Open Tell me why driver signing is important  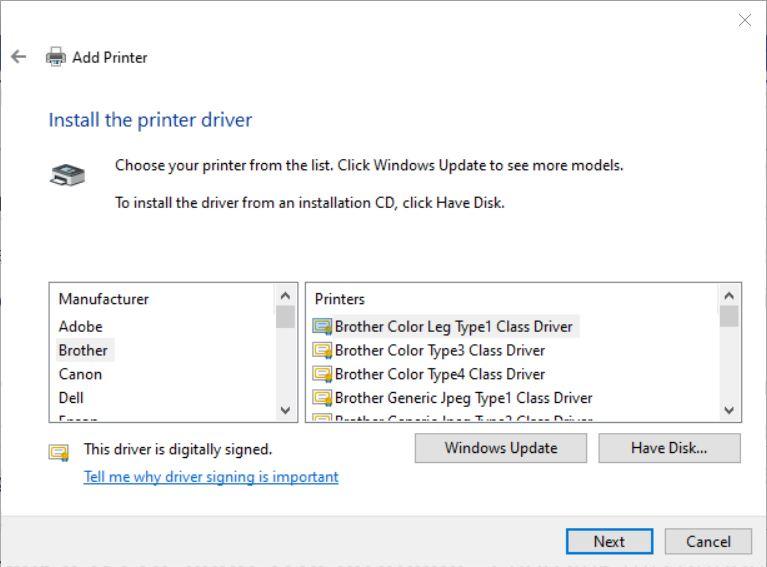coord(211,476)
